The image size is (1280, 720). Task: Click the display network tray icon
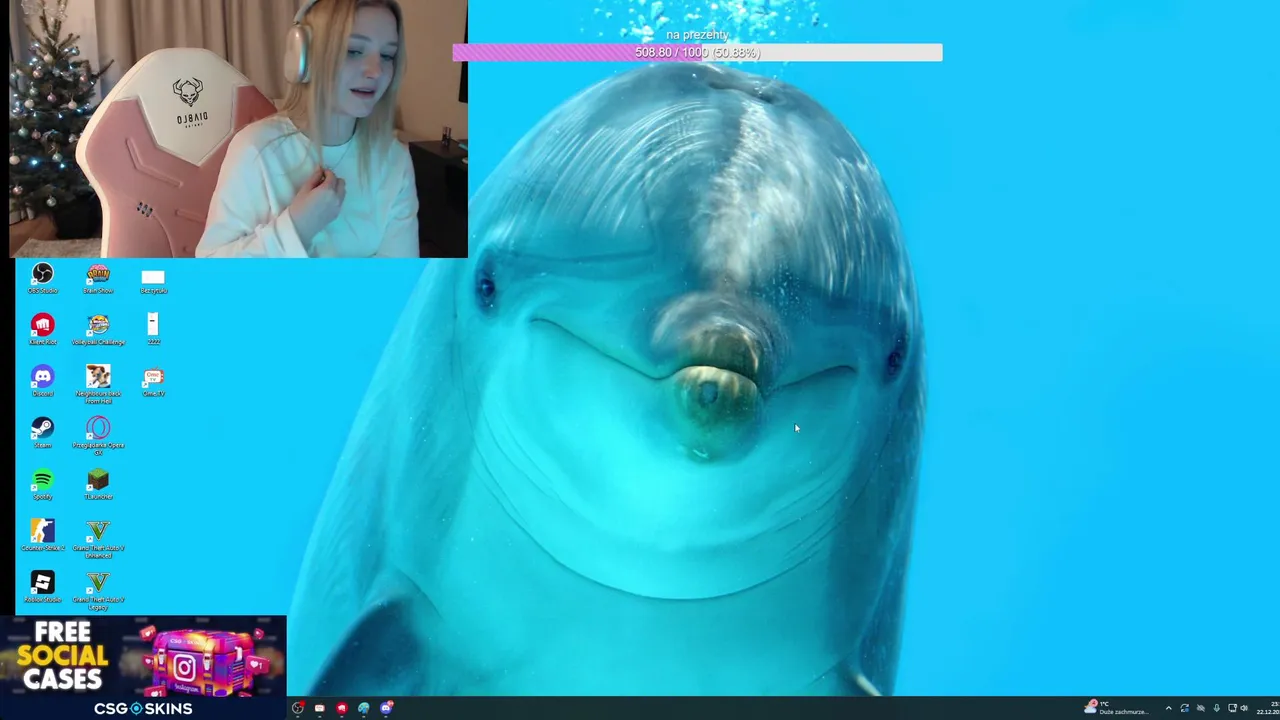click(1232, 708)
